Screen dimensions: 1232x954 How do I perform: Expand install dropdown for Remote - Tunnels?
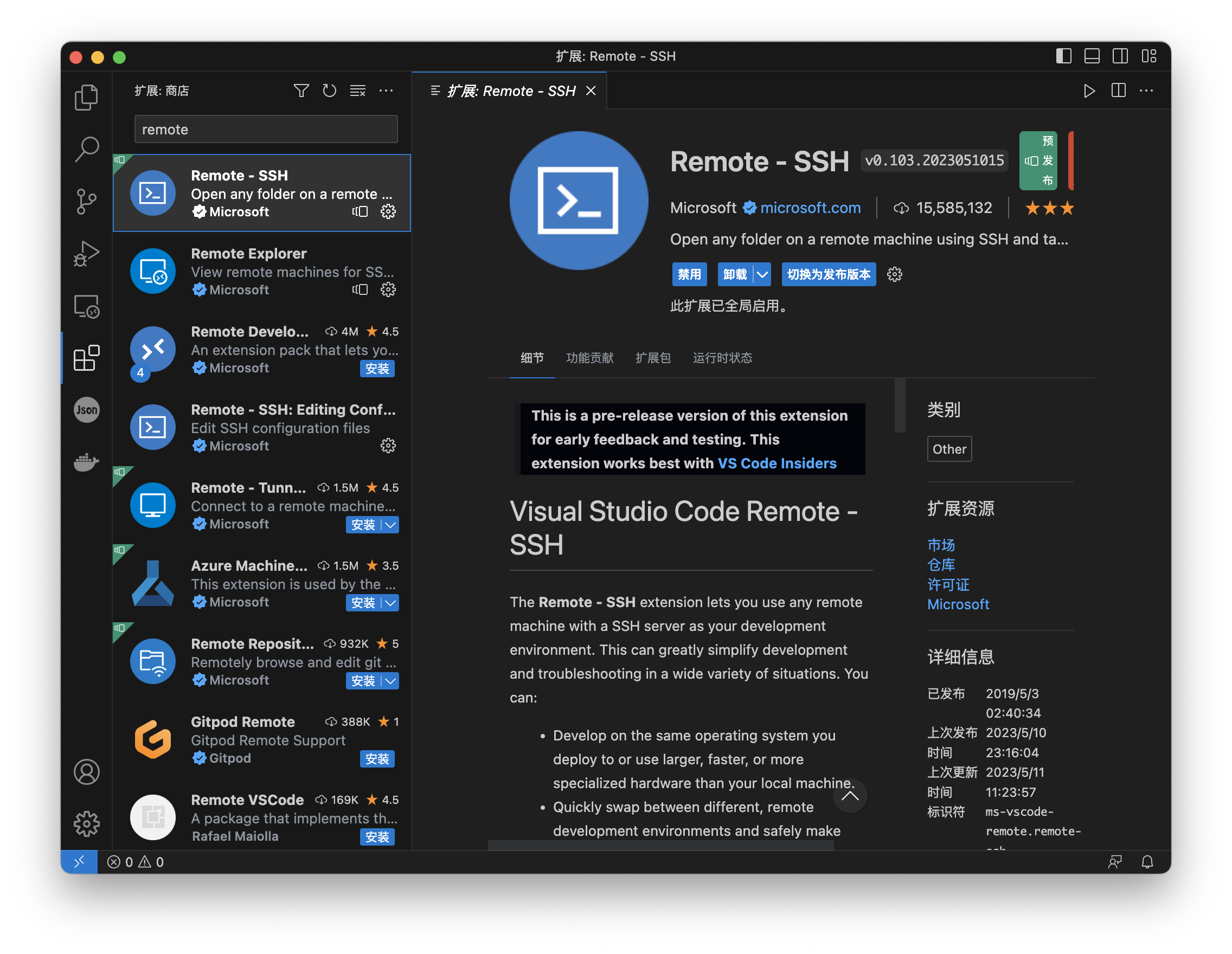tap(390, 525)
